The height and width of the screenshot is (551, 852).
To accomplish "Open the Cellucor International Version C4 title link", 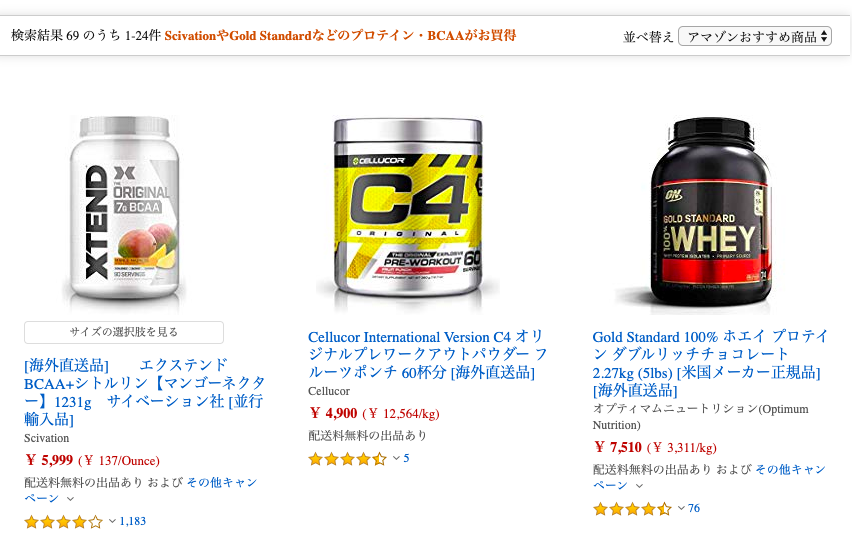I will click(428, 354).
